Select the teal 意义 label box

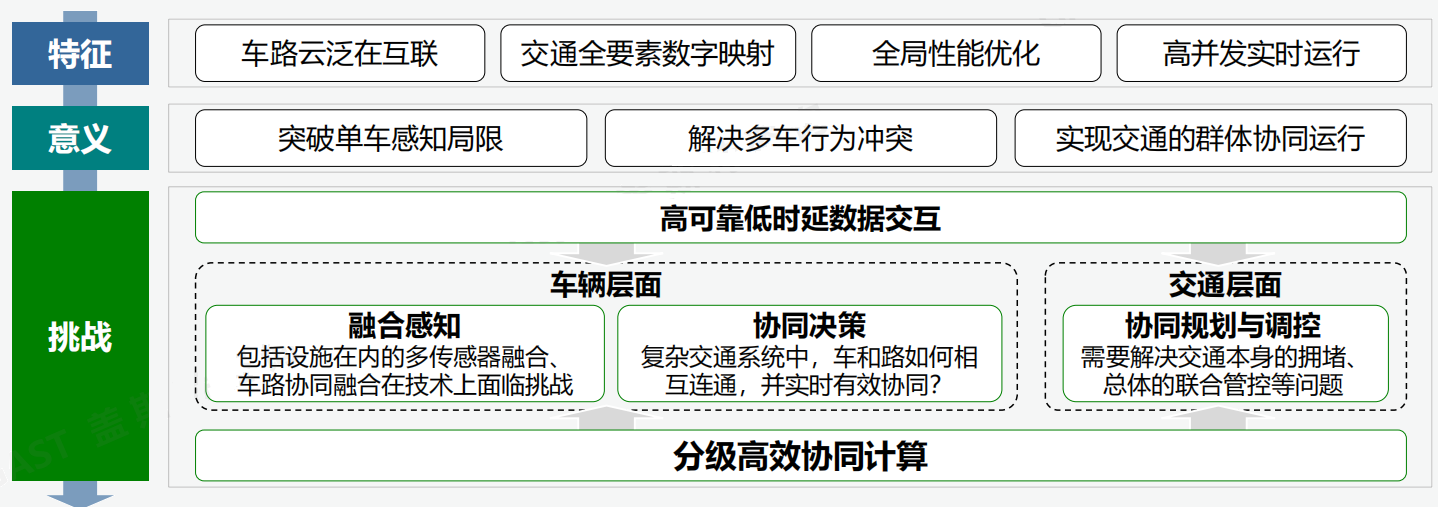click(80, 138)
